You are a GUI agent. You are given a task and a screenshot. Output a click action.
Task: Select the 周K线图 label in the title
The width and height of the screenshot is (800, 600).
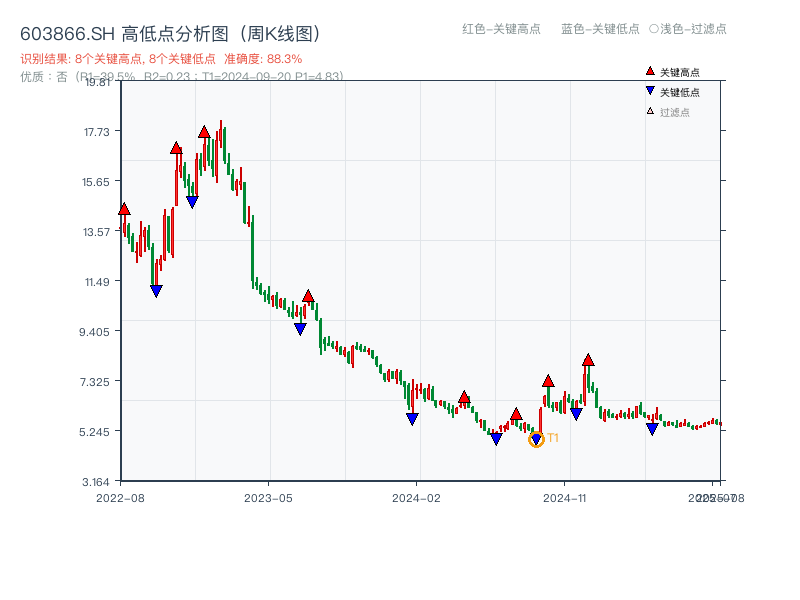280,31
